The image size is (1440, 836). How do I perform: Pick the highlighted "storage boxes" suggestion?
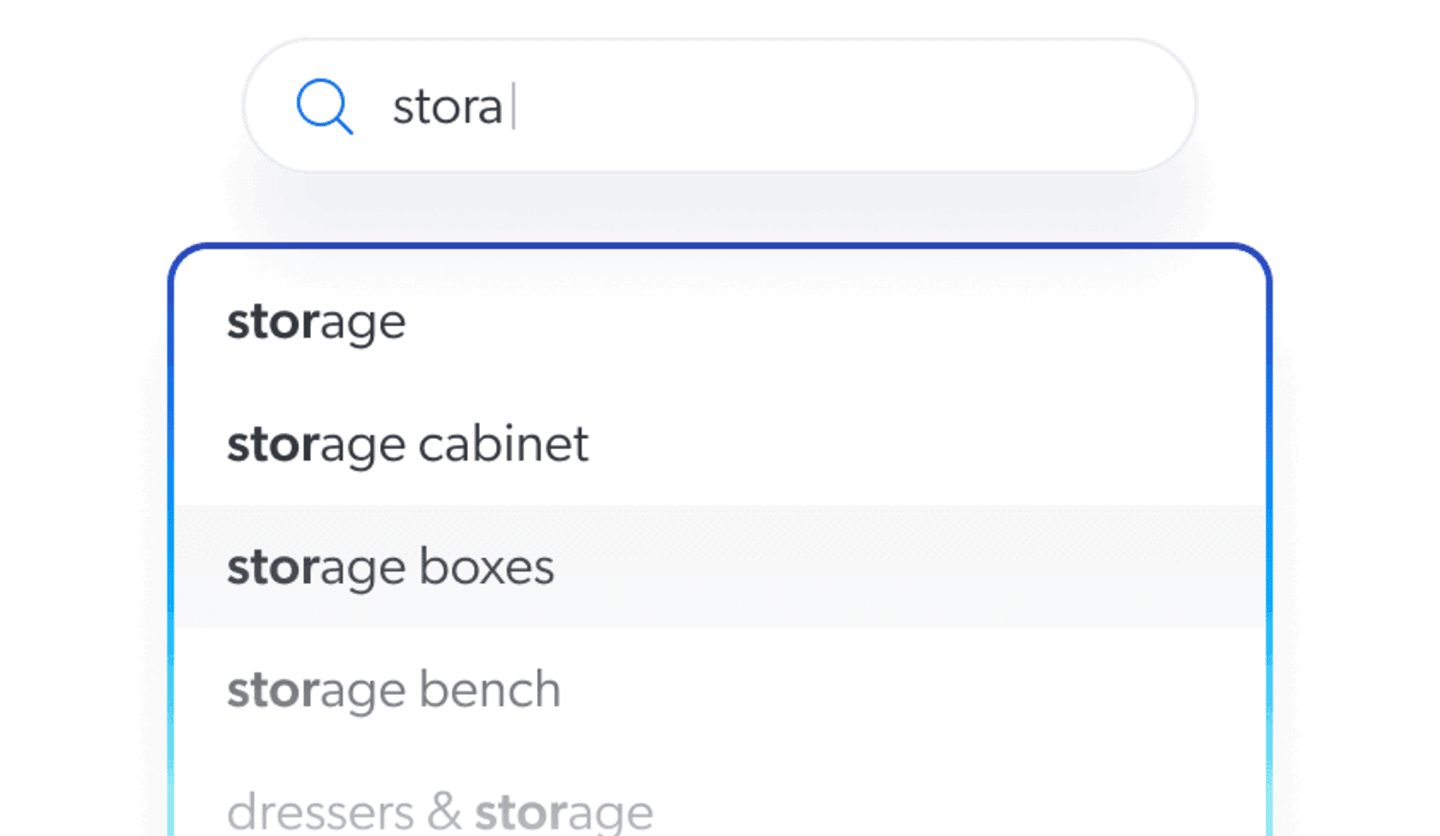click(x=390, y=568)
